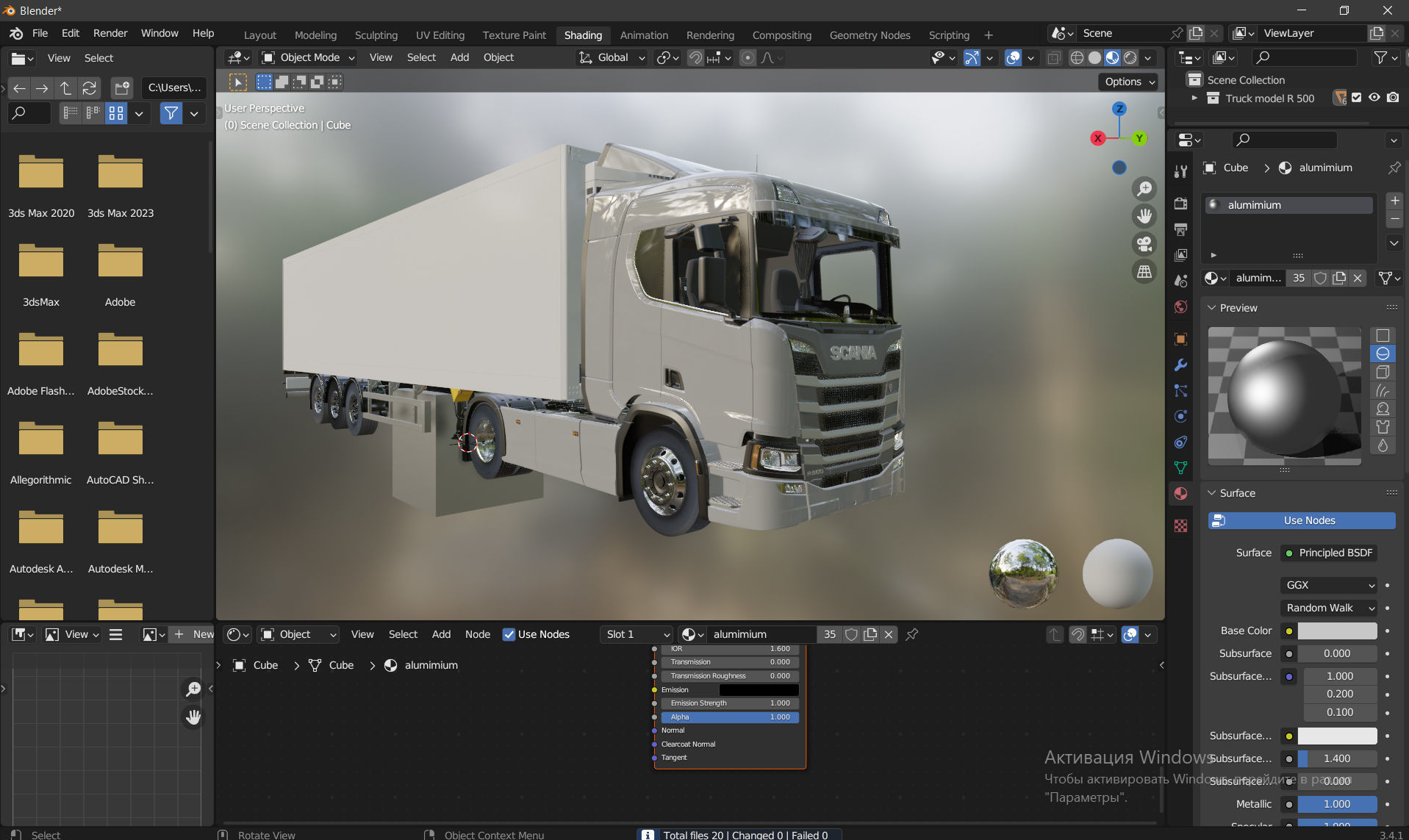
Task: Open the Object Mode dropdown
Action: point(309,57)
